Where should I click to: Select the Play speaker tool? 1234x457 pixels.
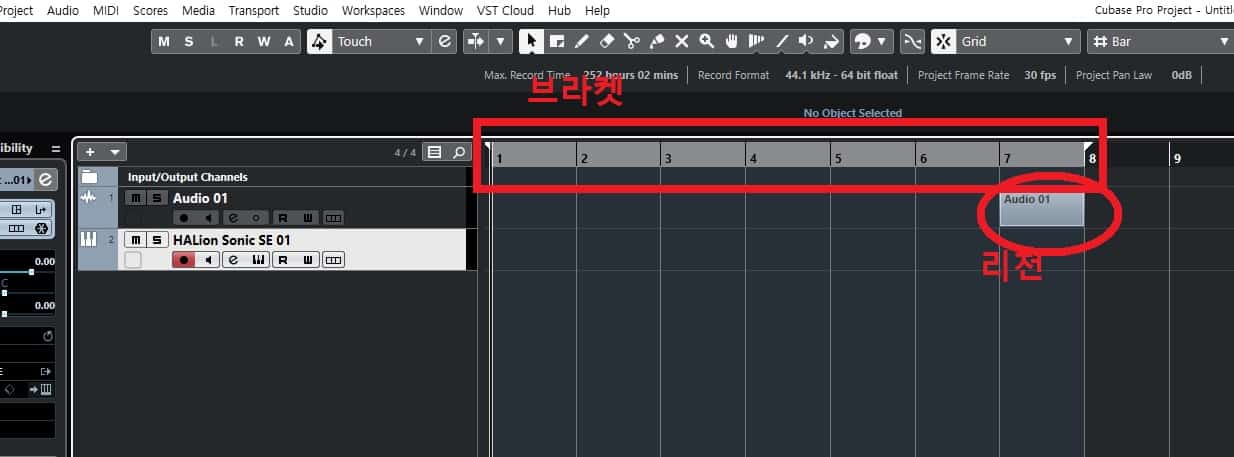[806, 41]
